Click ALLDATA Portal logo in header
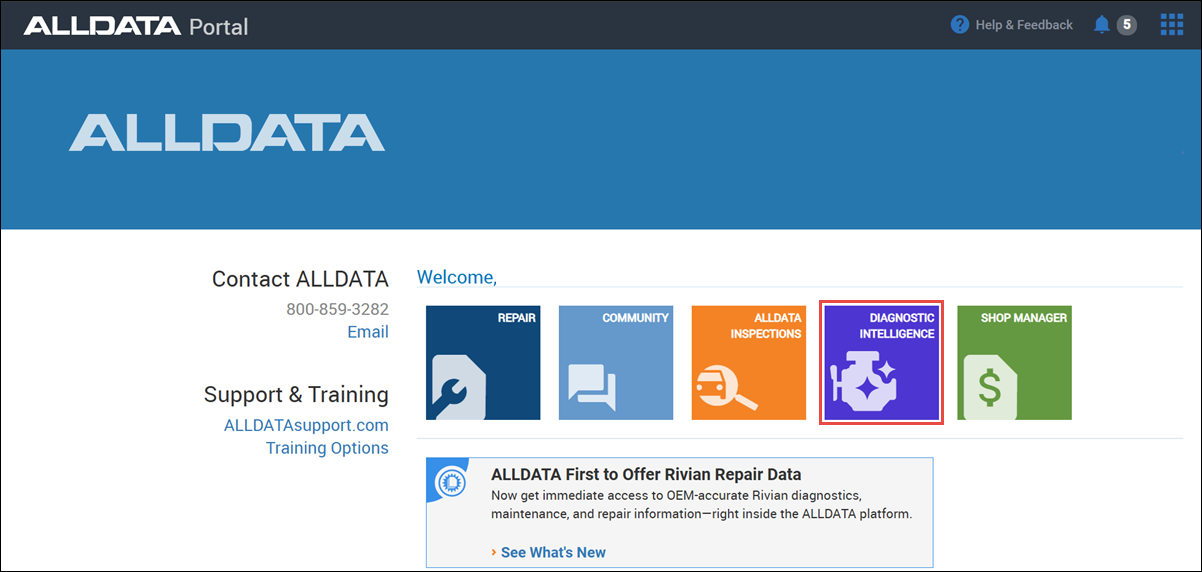 point(136,26)
